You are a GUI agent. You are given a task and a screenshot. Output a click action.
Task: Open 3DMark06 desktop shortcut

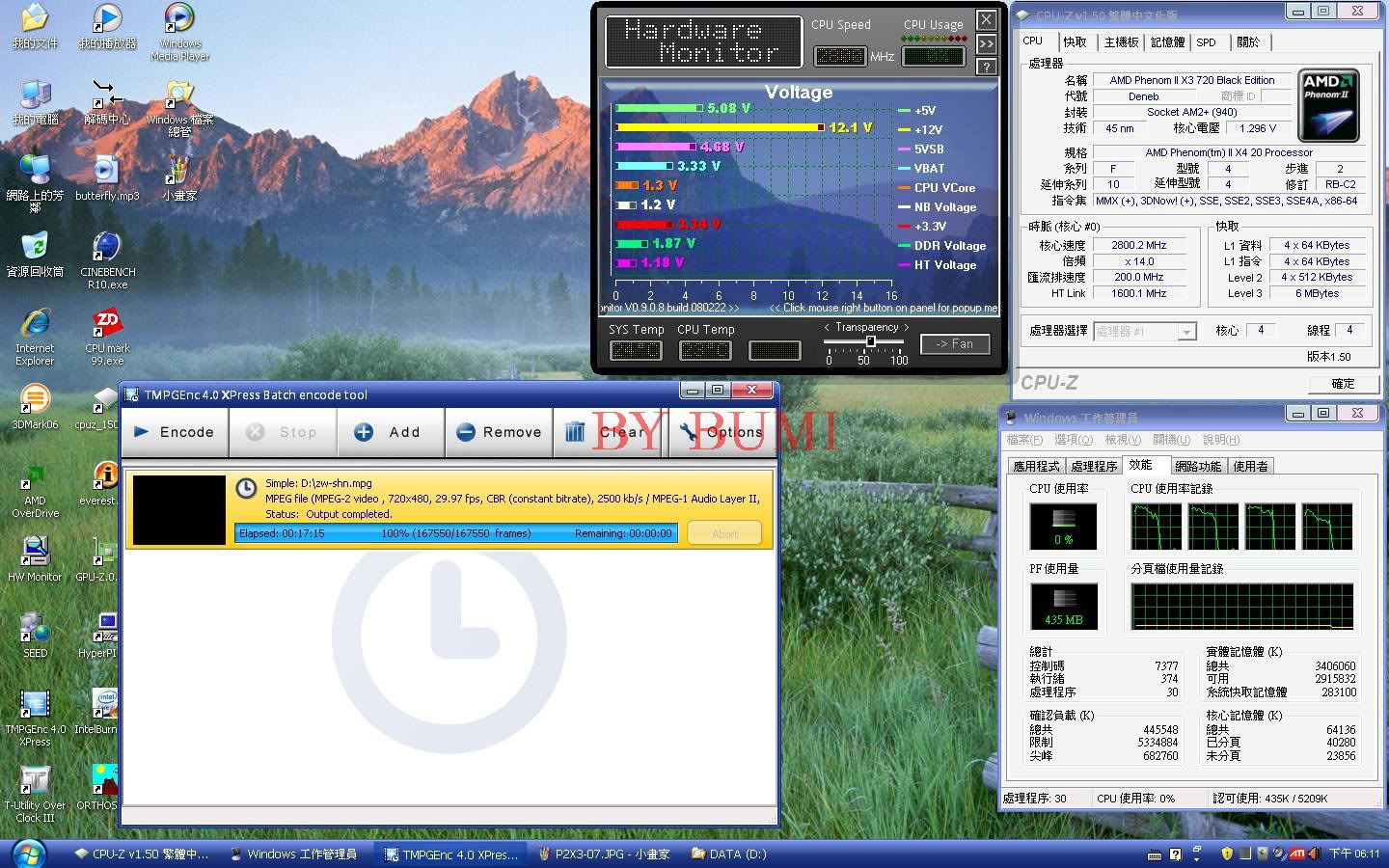pos(35,406)
